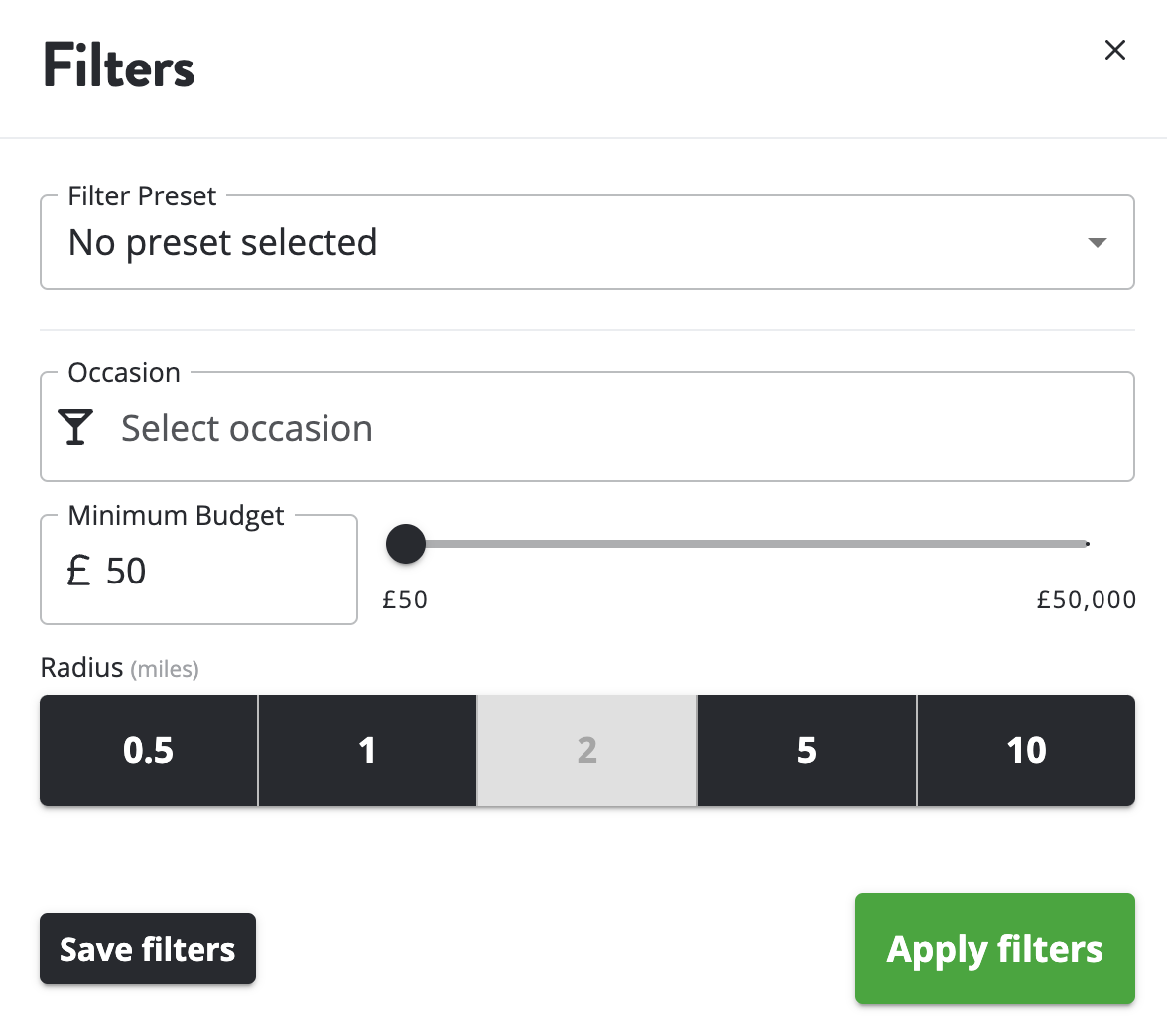Click the cocktail glass occasion icon
1167x1036 pixels.
pyautogui.click(x=75, y=427)
